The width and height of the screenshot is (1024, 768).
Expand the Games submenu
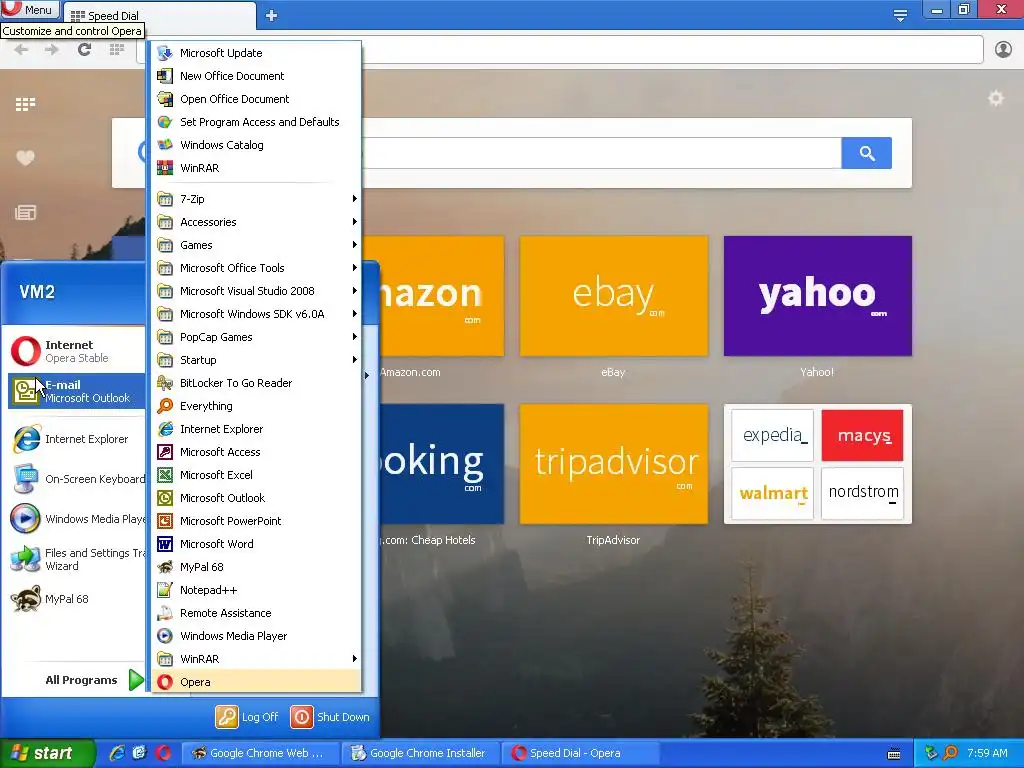pos(257,245)
